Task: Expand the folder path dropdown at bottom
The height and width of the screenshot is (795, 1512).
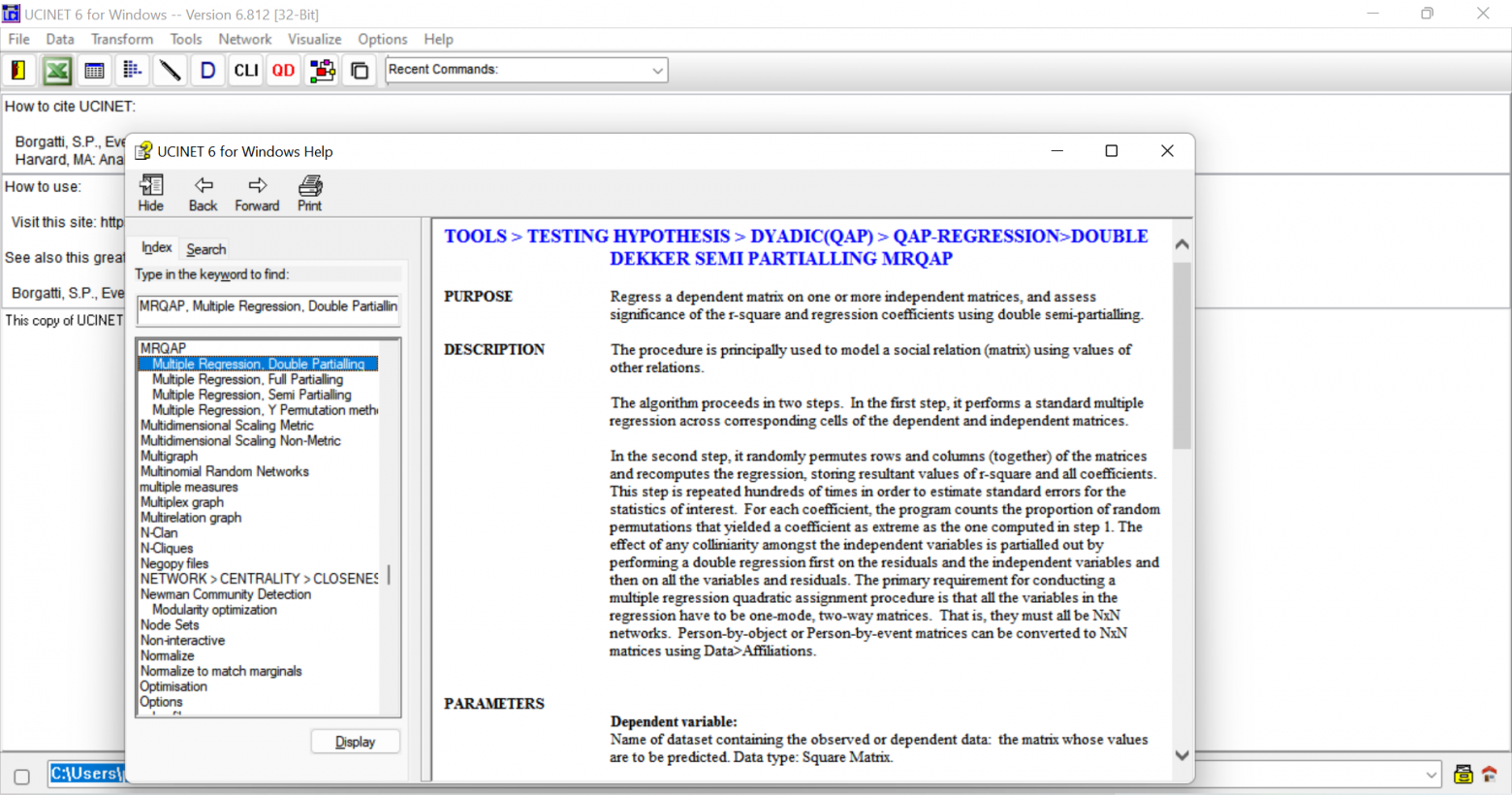Action: (1432, 775)
